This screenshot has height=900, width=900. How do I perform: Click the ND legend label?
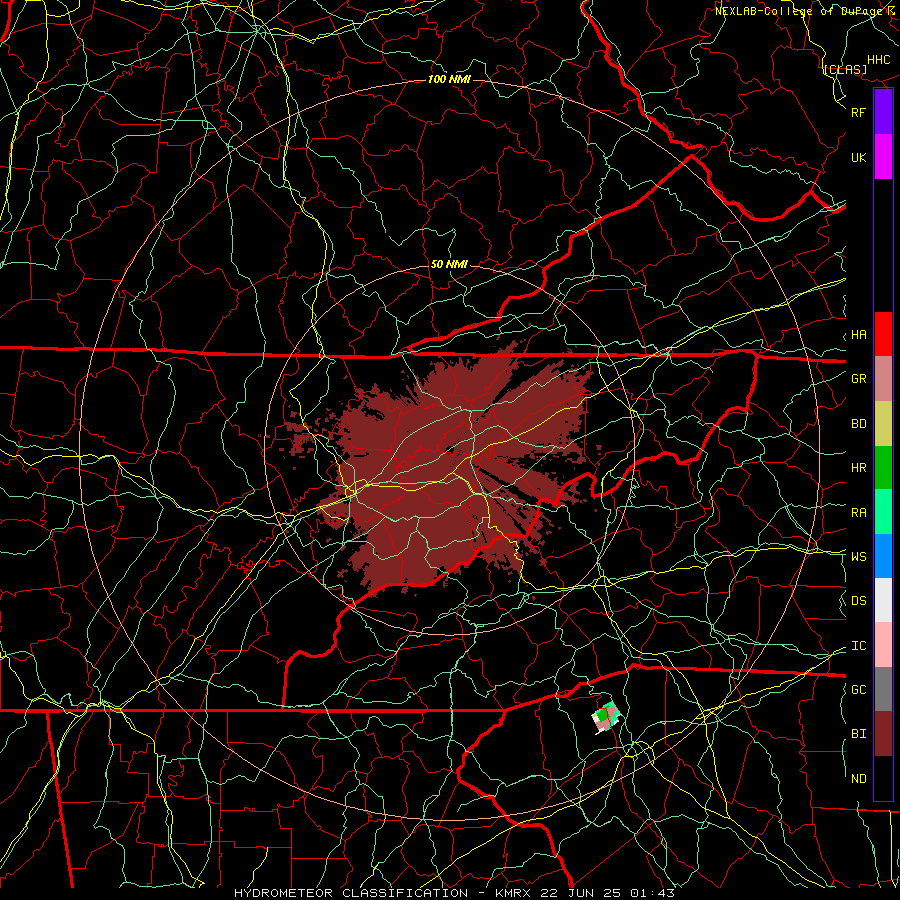tap(858, 779)
